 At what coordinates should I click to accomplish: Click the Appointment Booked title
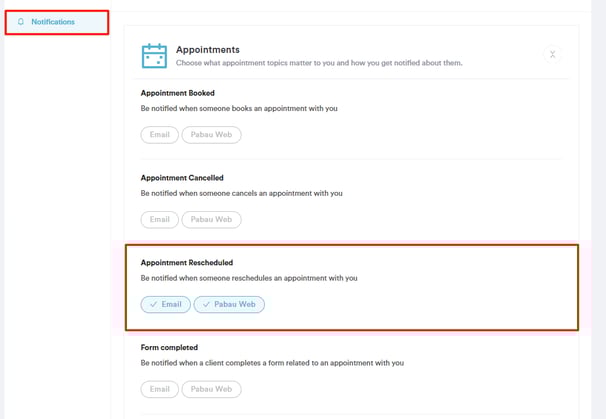178,93
